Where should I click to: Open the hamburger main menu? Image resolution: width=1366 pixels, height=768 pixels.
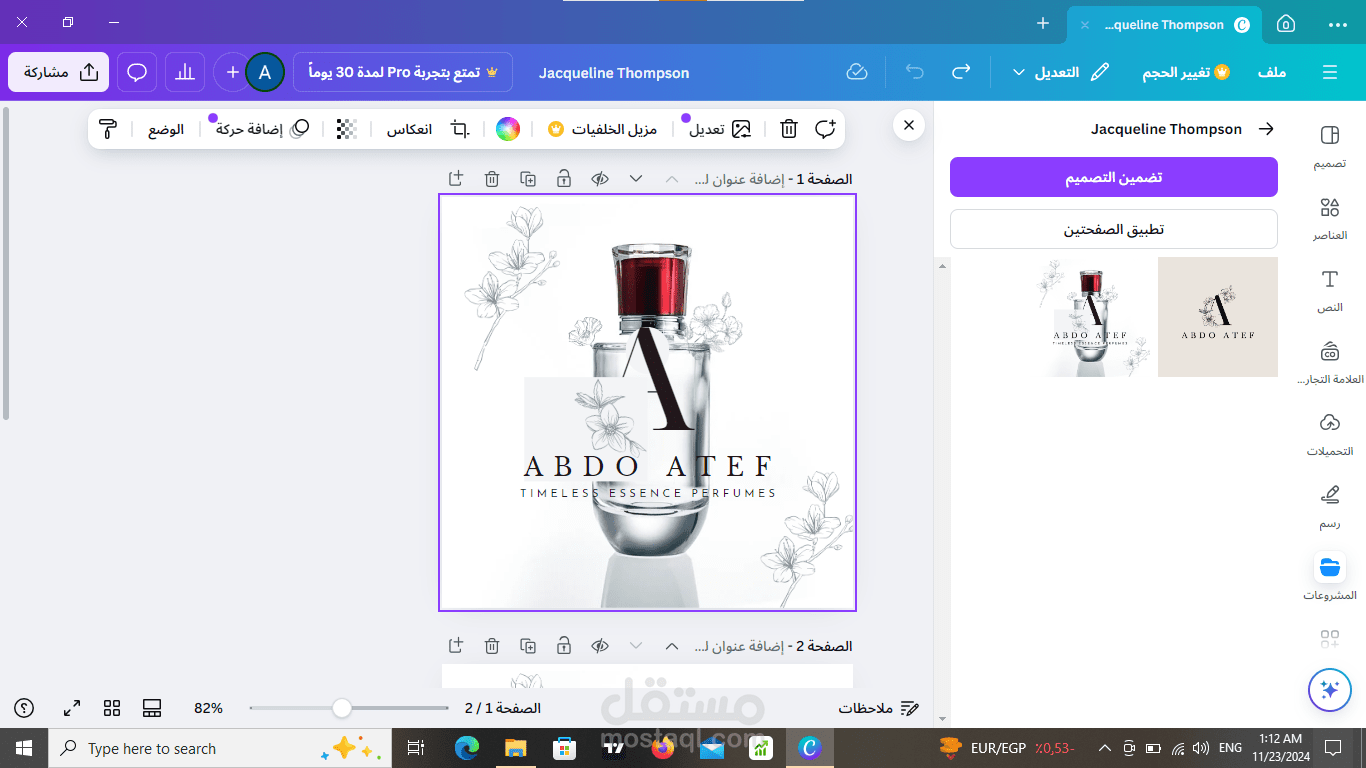(1329, 72)
